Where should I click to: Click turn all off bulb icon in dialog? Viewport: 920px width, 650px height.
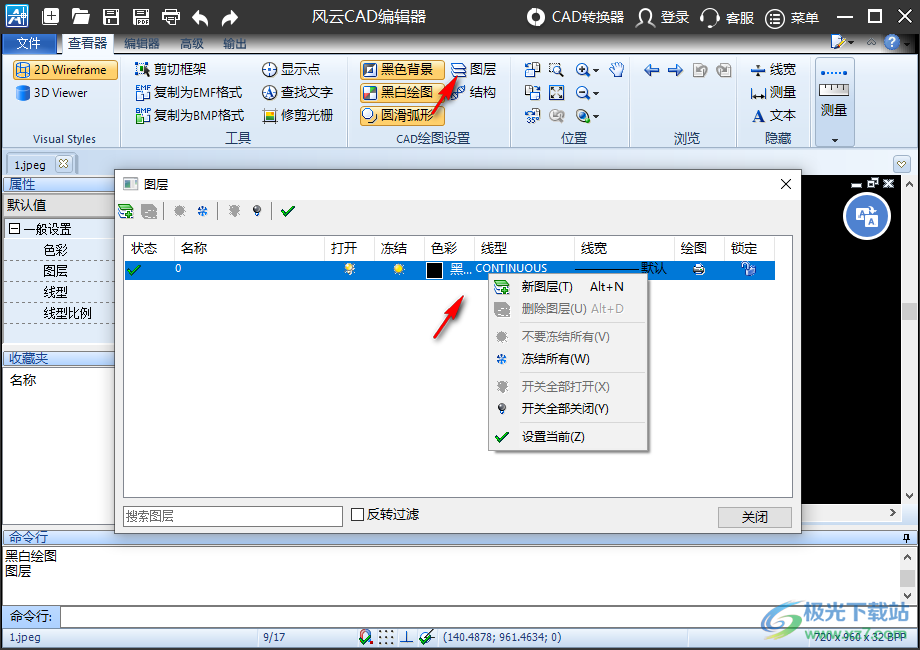tap(256, 211)
